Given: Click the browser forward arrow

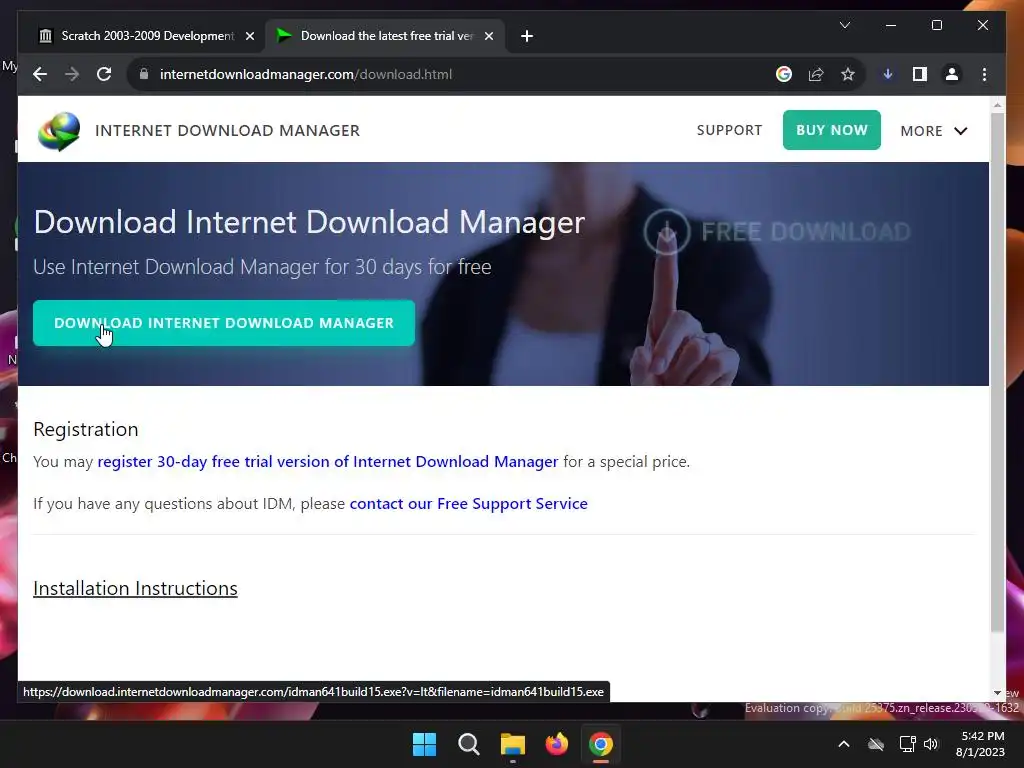Looking at the screenshot, I should click(x=72, y=74).
